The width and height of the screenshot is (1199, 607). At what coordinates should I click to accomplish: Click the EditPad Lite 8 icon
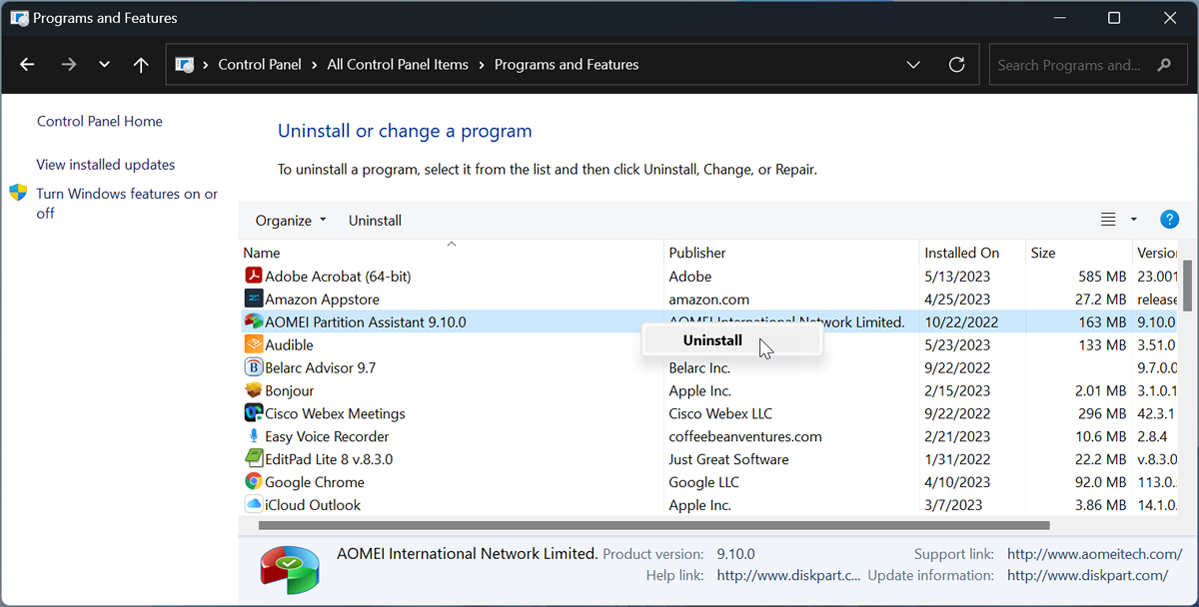coord(253,459)
